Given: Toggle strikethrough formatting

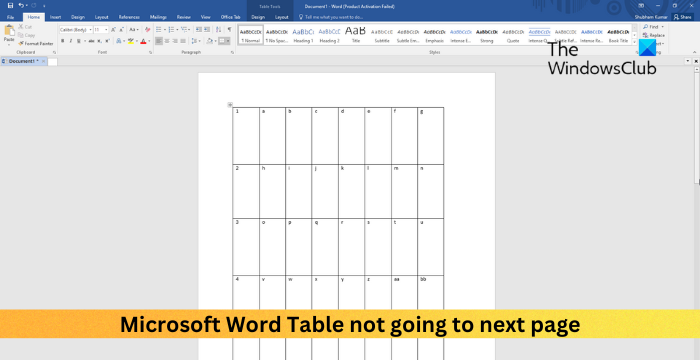Looking at the screenshot, I should (92, 41).
